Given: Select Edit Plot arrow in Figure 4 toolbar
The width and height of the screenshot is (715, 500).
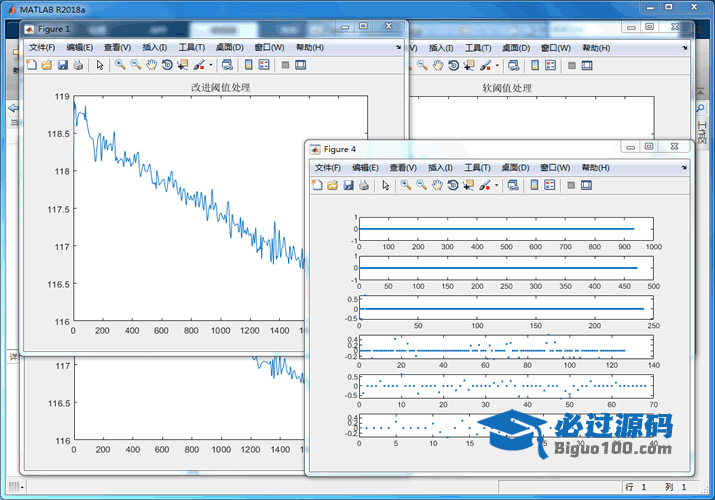Looking at the screenshot, I should (x=386, y=186).
